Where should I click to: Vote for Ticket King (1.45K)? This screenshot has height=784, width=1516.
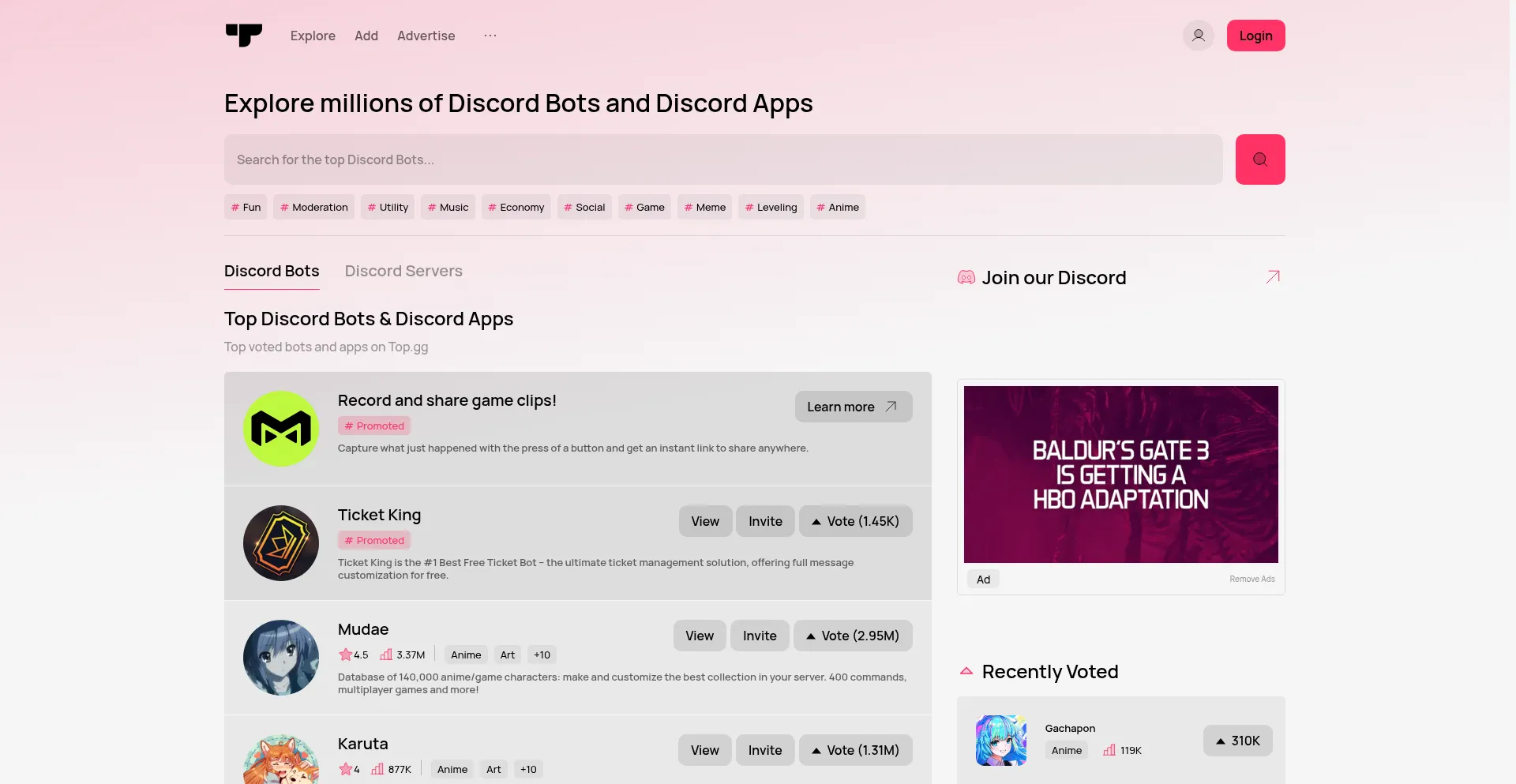point(856,521)
